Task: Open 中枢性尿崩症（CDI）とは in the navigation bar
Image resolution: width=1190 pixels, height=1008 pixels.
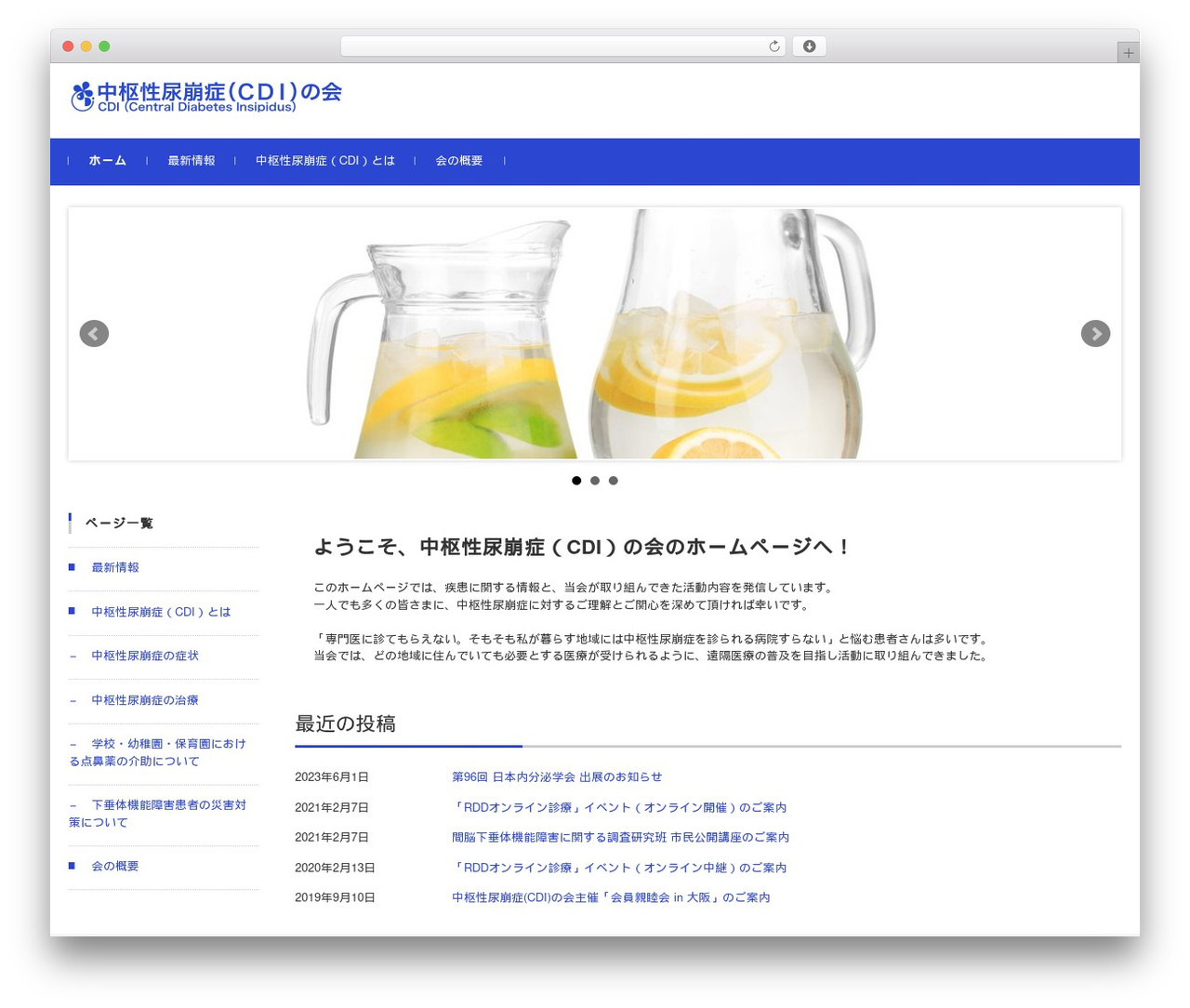Action: pos(325,161)
